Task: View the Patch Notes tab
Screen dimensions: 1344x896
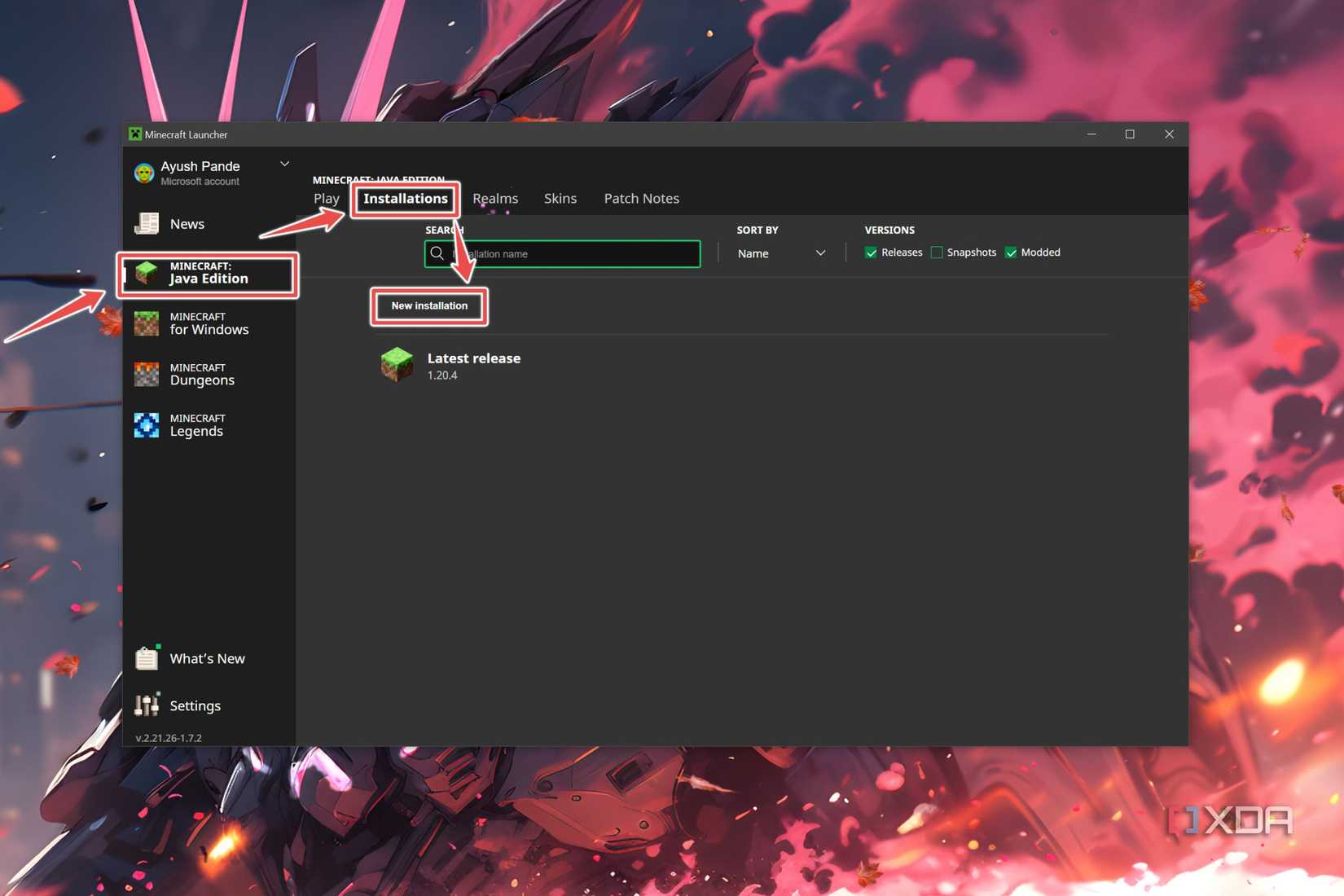Action: pos(641,199)
